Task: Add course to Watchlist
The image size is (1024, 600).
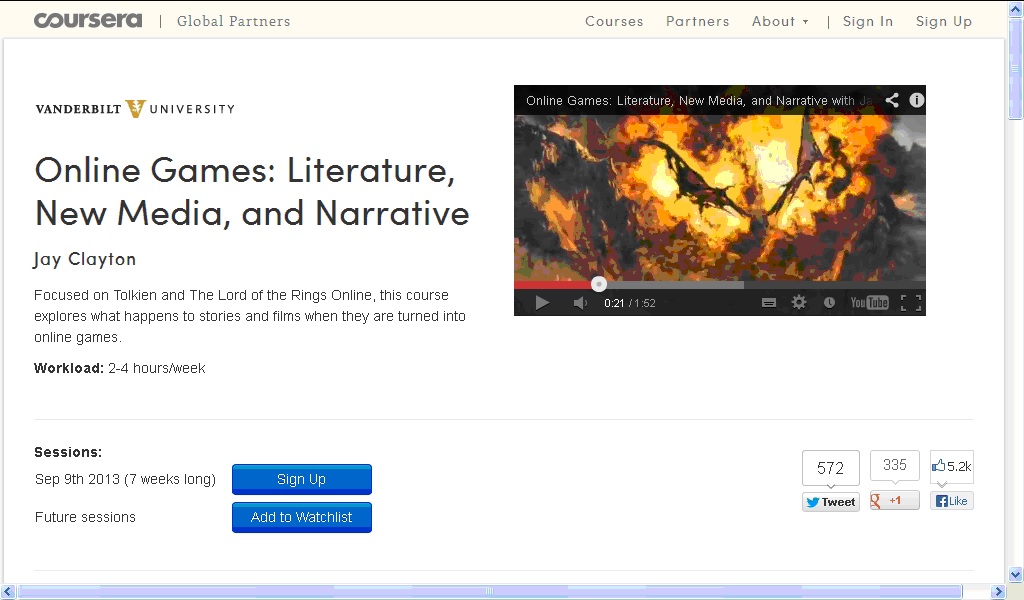Action: click(301, 517)
